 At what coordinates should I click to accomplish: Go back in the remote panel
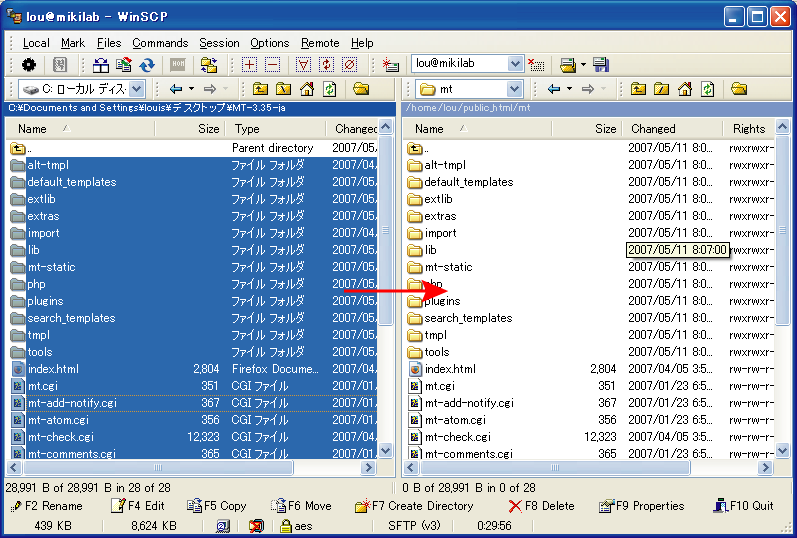point(554,89)
